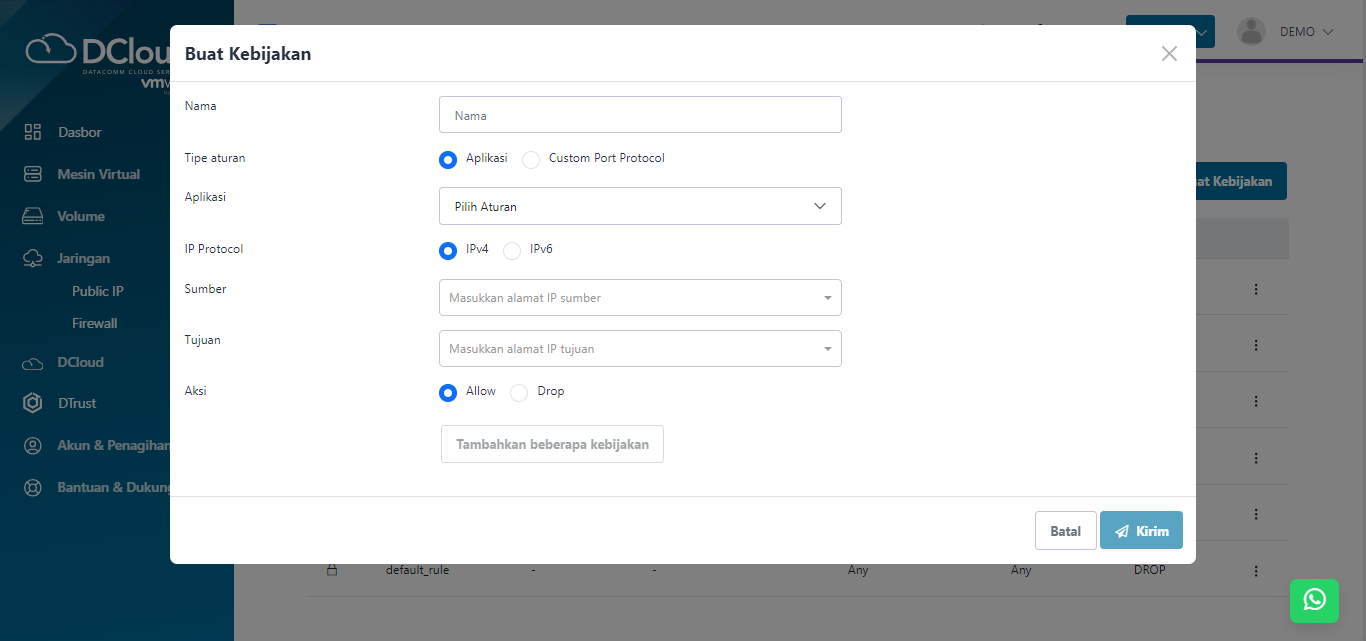The height and width of the screenshot is (641, 1366).
Task: Click the Bantuan lifebuoy icon
Action: point(33,487)
